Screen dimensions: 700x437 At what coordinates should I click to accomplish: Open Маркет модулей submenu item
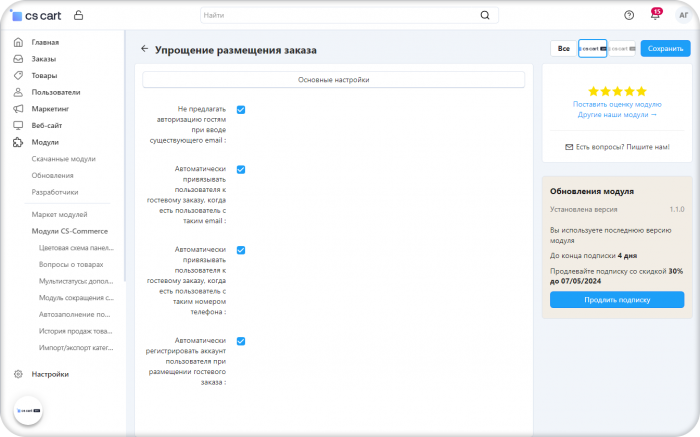click(x=59, y=215)
